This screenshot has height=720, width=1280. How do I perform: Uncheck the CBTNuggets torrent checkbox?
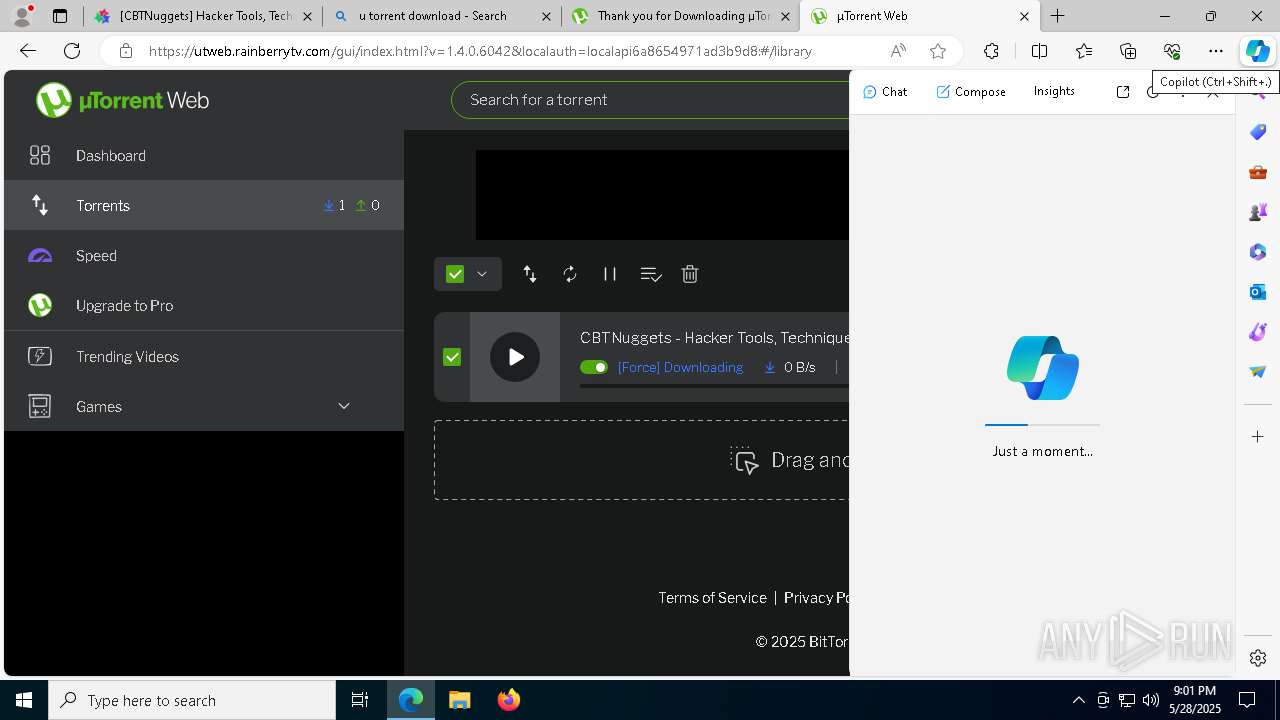pos(452,357)
